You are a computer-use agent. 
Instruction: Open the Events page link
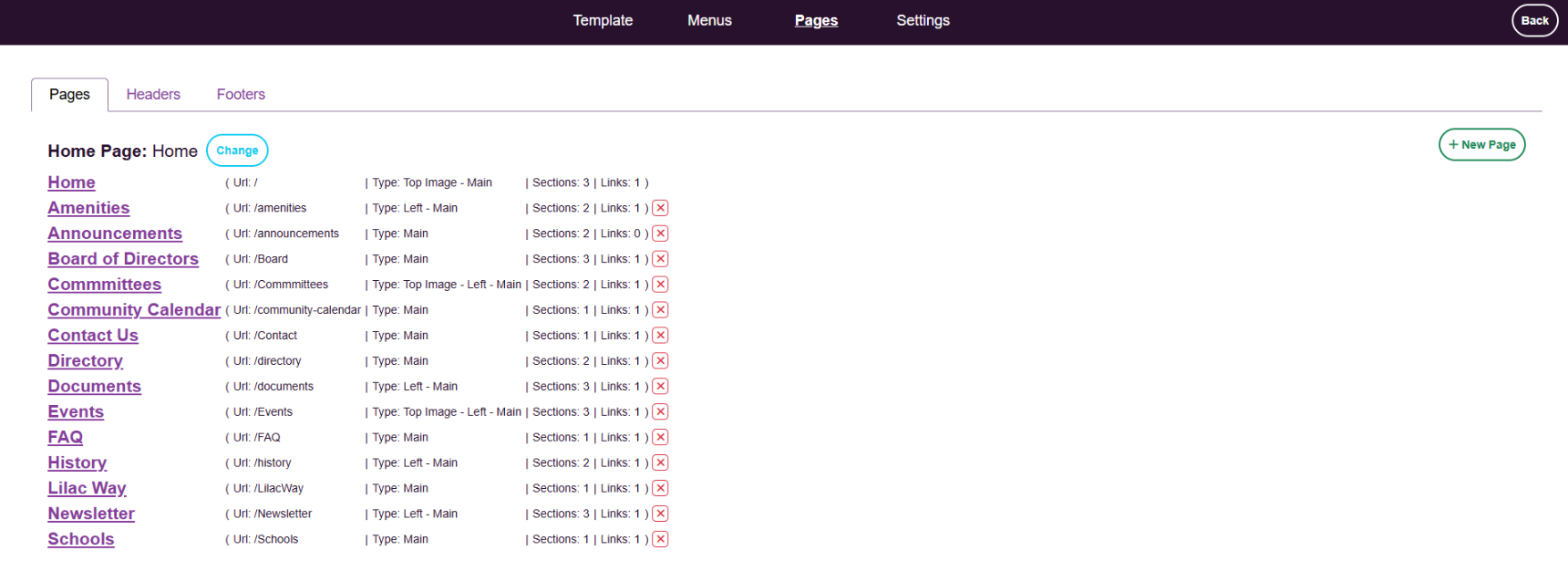[x=76, y=412]
